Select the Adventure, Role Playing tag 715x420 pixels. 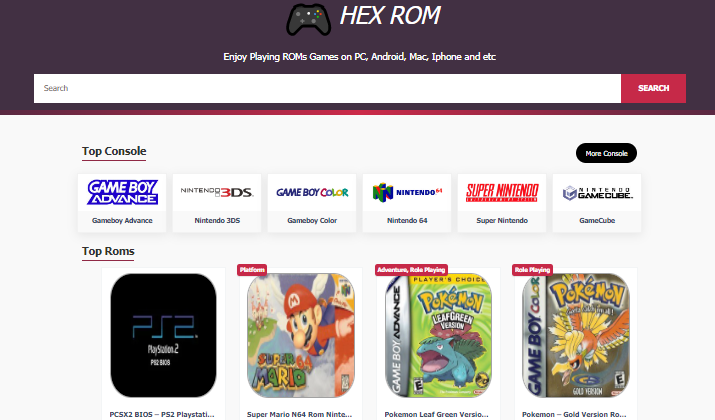coord(411,270)
